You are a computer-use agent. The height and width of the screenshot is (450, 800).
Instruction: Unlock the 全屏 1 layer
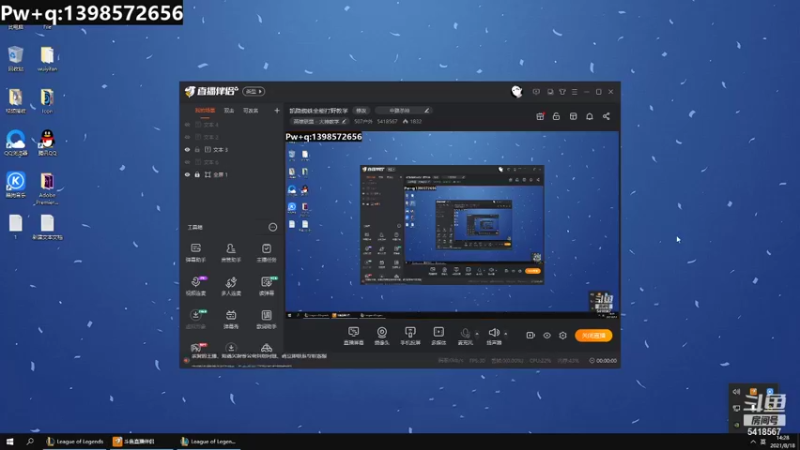197,174
